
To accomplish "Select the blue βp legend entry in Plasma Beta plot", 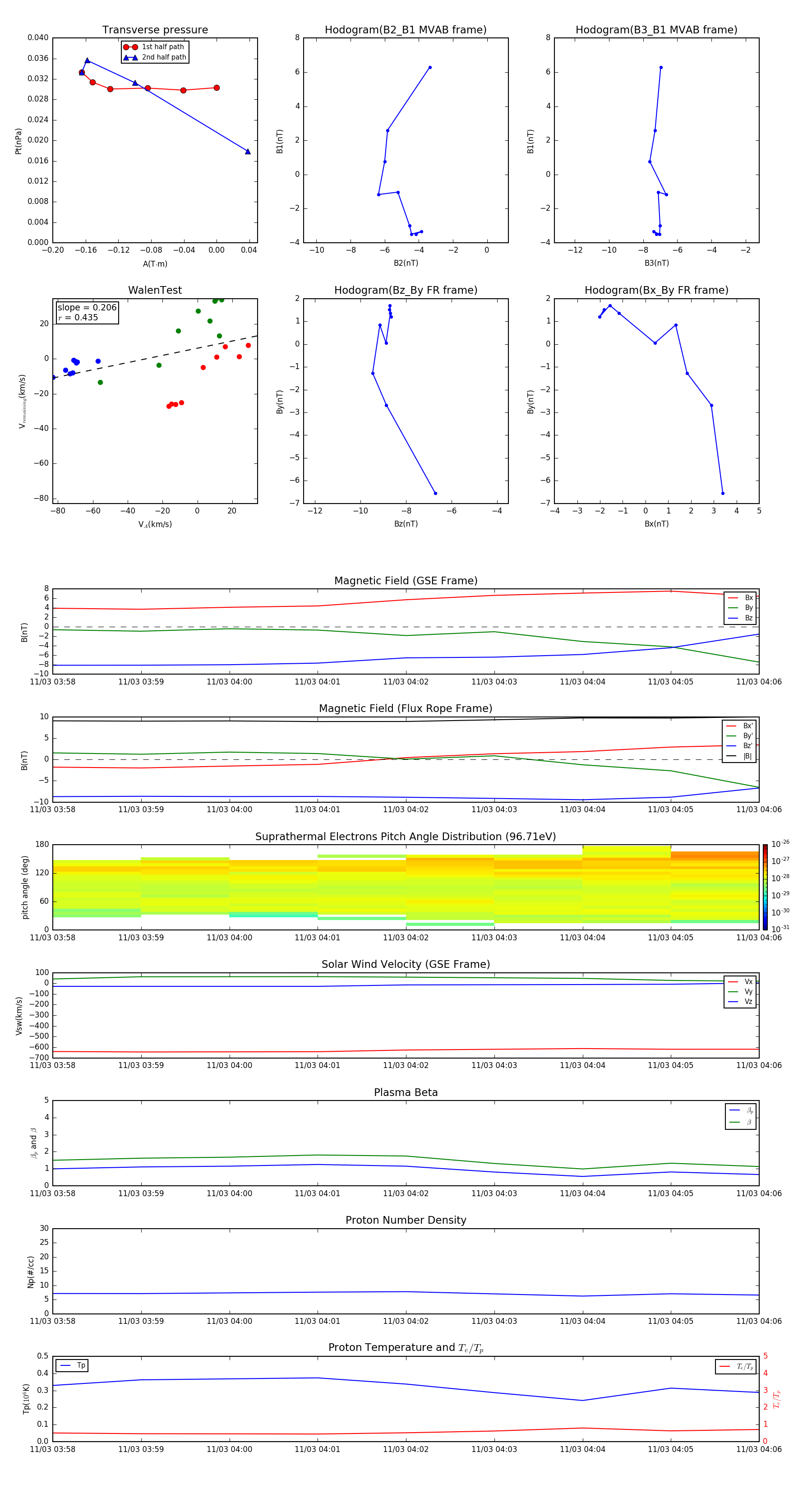I will [x=741, y=1110].
